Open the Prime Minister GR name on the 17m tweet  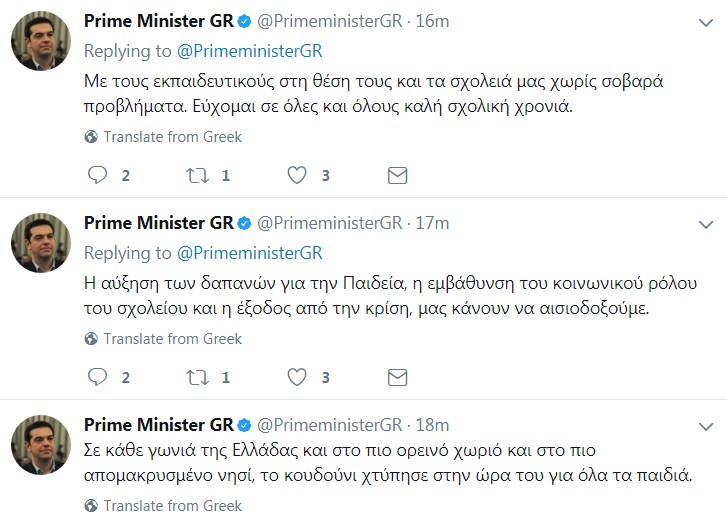[158, 223]
